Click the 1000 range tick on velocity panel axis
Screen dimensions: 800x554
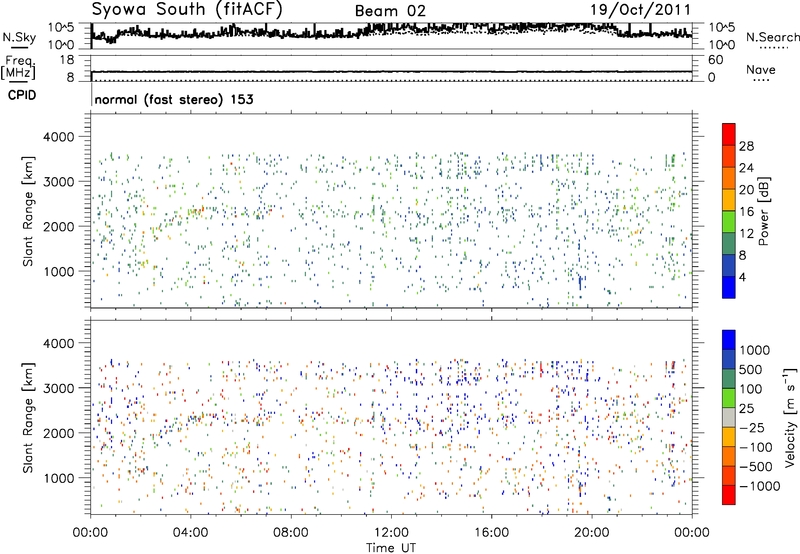tap(58, 478)
